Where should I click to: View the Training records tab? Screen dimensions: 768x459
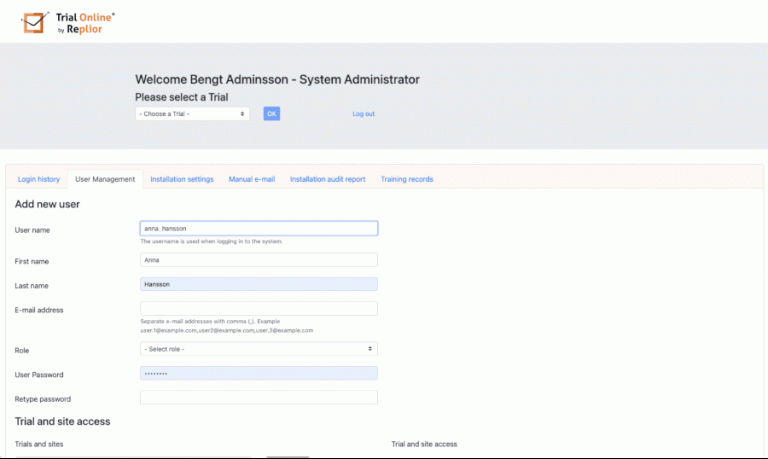[x=406, y=179]
